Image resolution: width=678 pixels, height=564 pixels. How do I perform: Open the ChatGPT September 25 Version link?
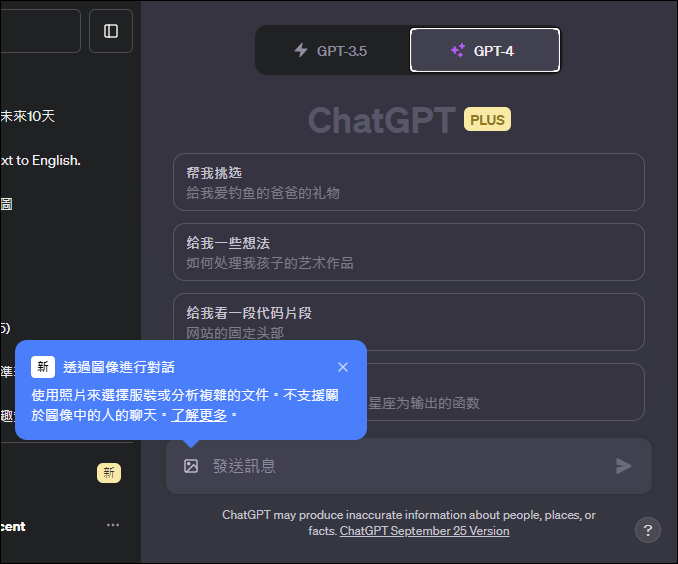[x=424, y=531]
